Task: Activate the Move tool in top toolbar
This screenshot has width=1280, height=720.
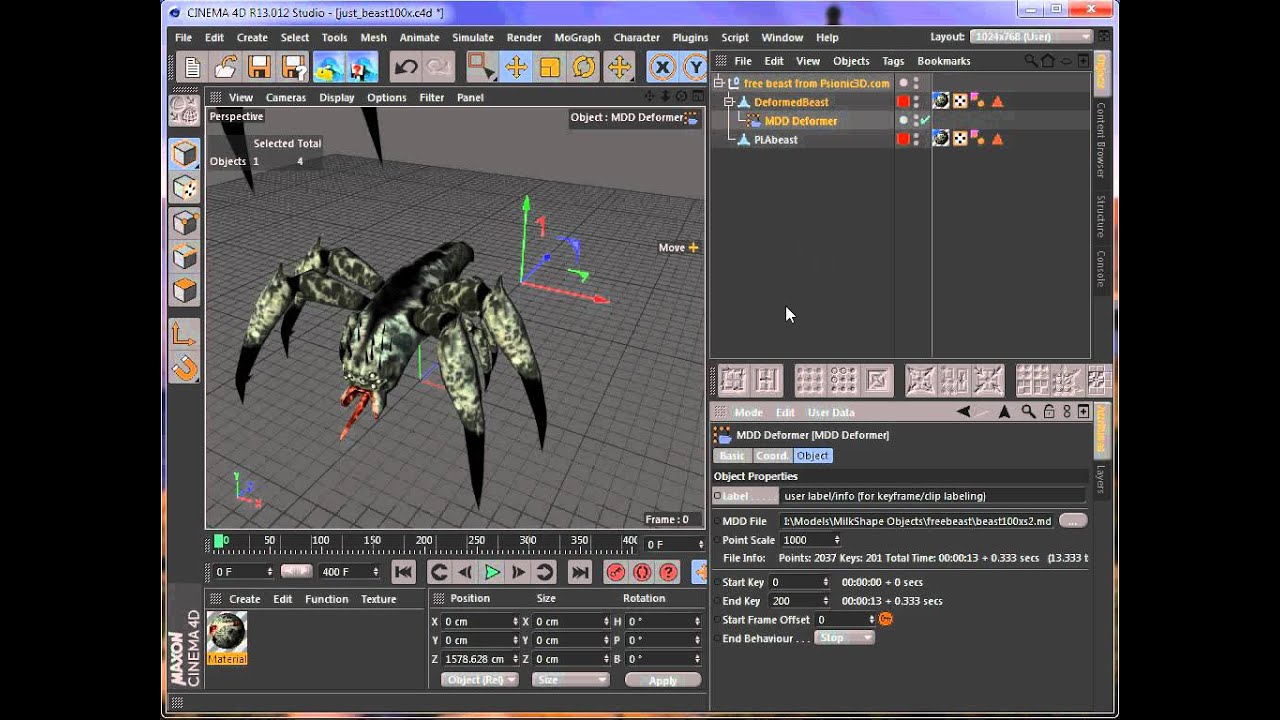Action: point(516,67)
